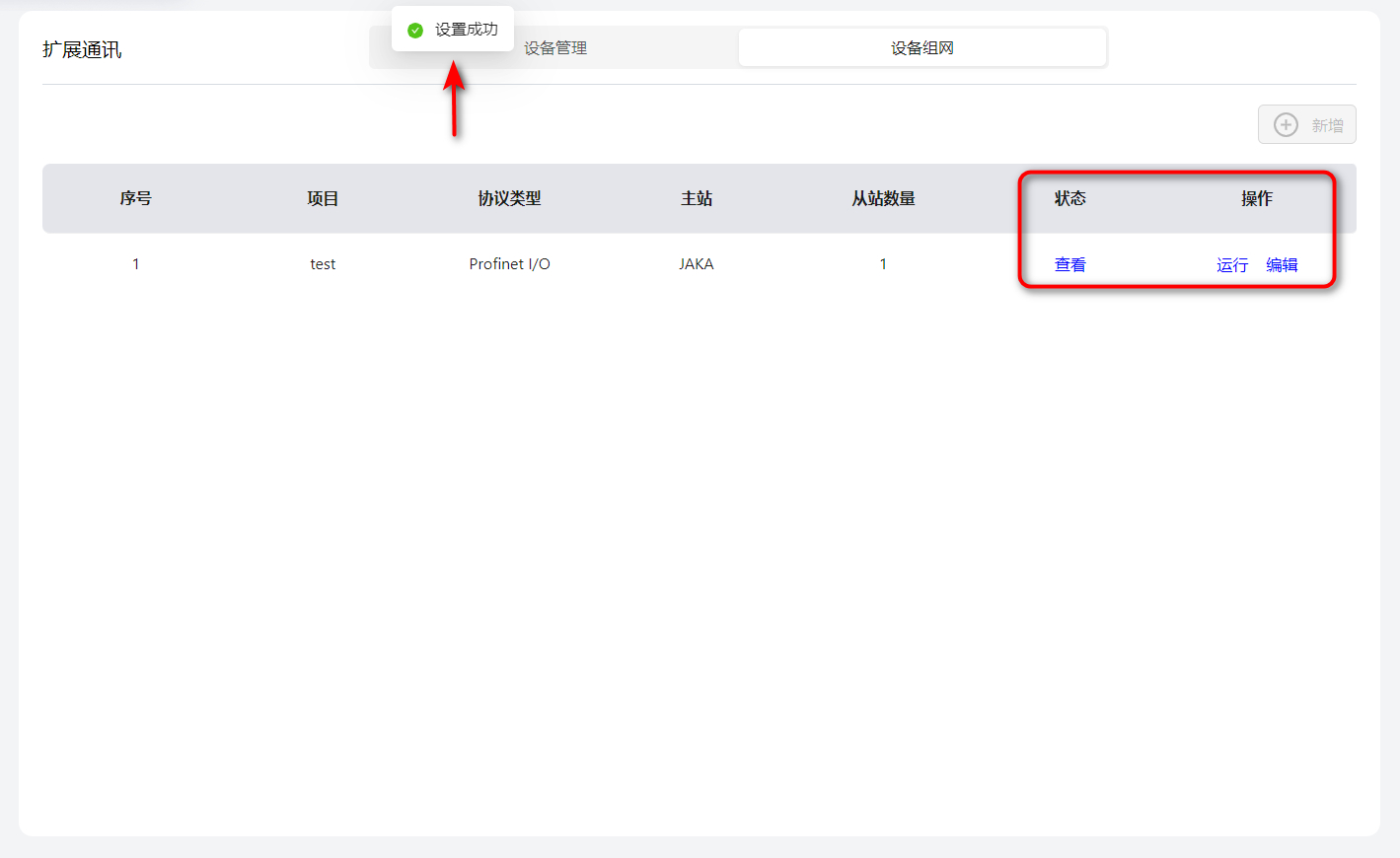This screenshot has width=1400, height=858.
Task: Select the 协议类型 column header
Action: (509, 198)
